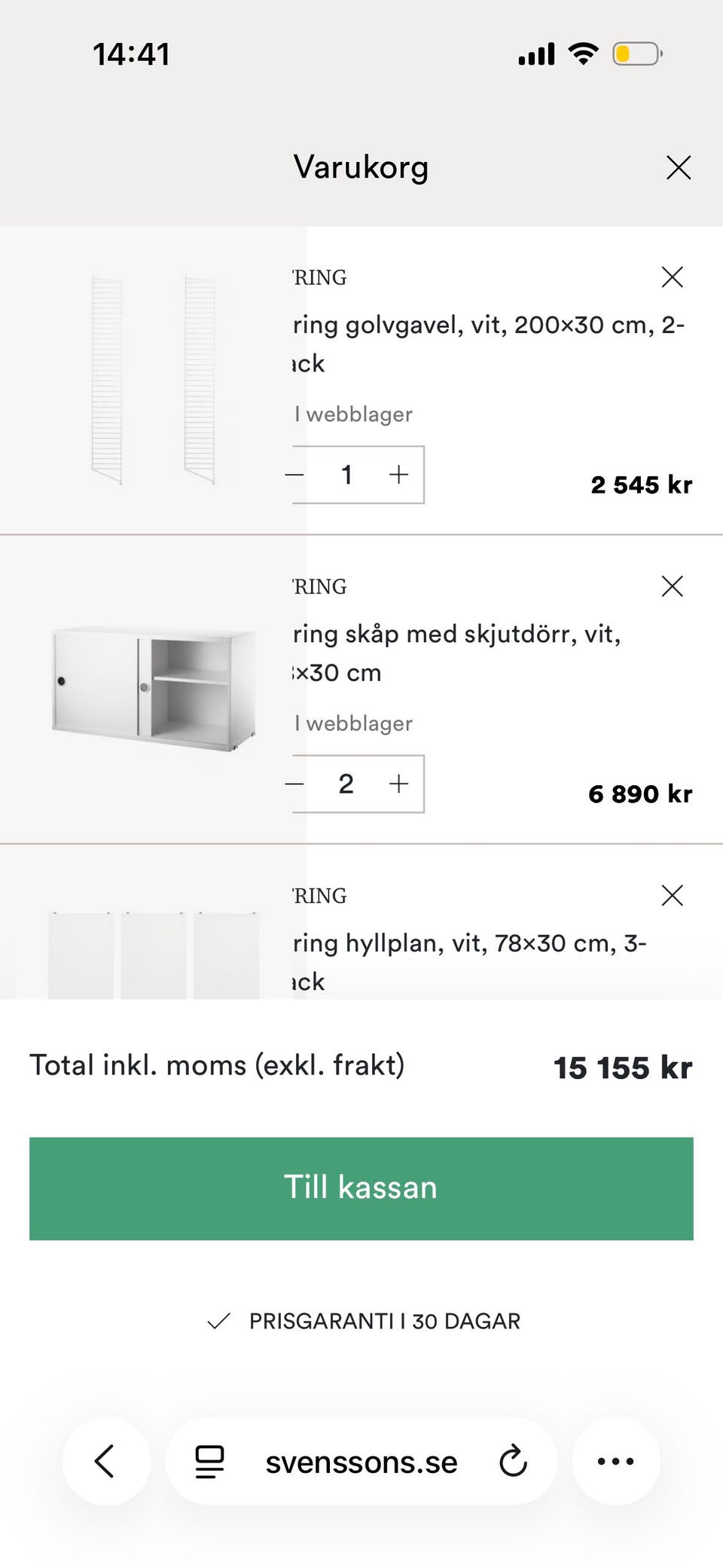This screenshot has height=1568, width=723.
Task: Increase skåp quantity with plus
Action: point(398,784)
